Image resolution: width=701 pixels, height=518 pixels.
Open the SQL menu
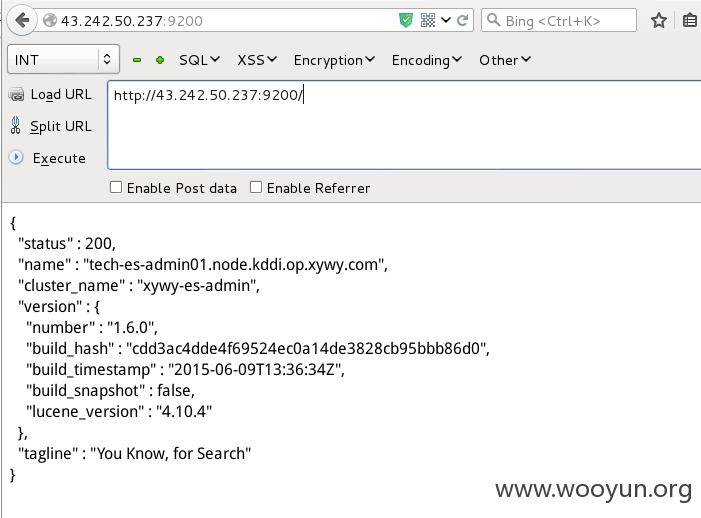(x=199, y=60)
